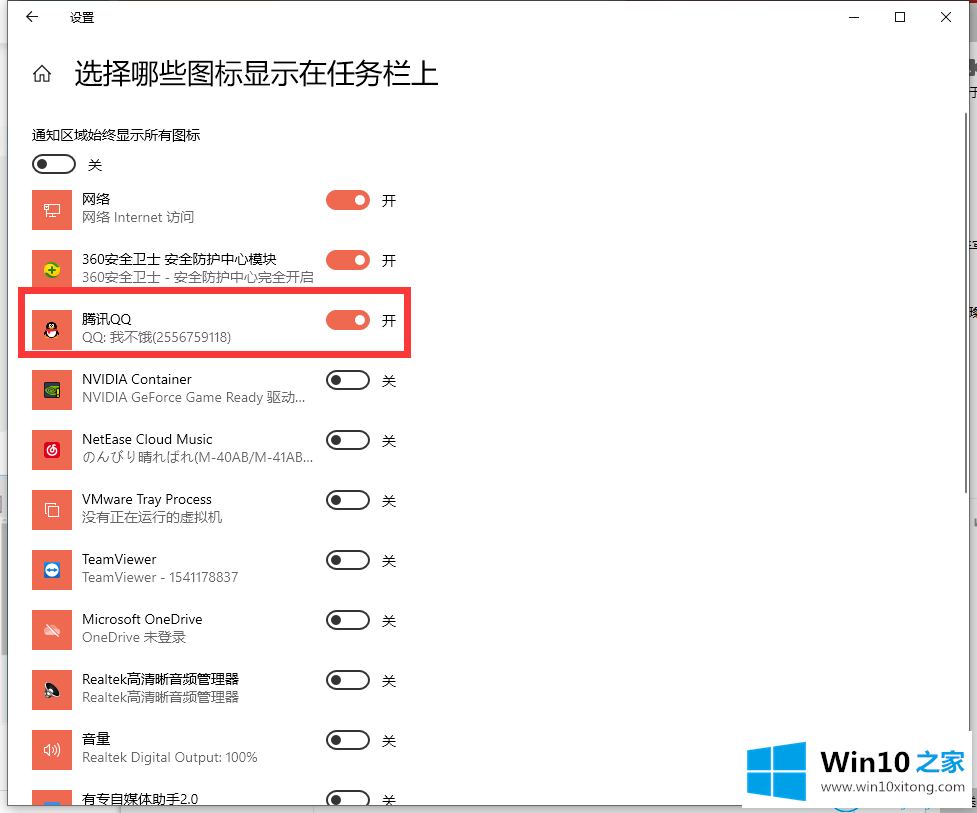Click the vertical scrollbar thumb

coord(966,303)
